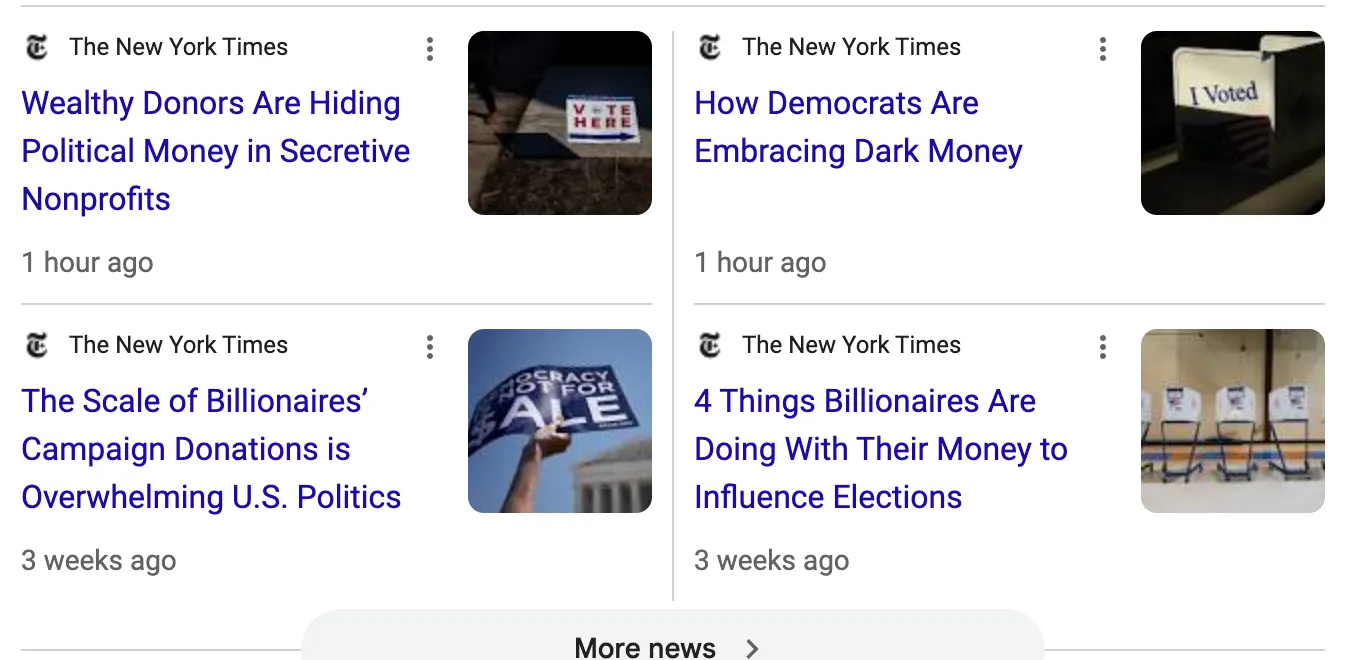Click the NYT logo beside 4 Things Billionaires article

tap(709, 345)
